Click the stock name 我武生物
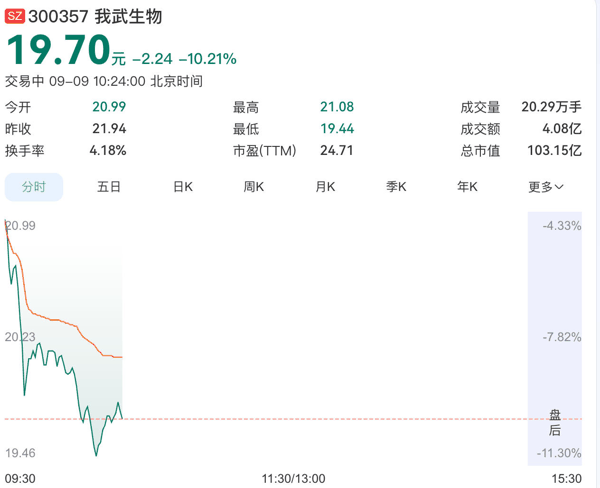The image size is (600, 488). coord(129,16)
